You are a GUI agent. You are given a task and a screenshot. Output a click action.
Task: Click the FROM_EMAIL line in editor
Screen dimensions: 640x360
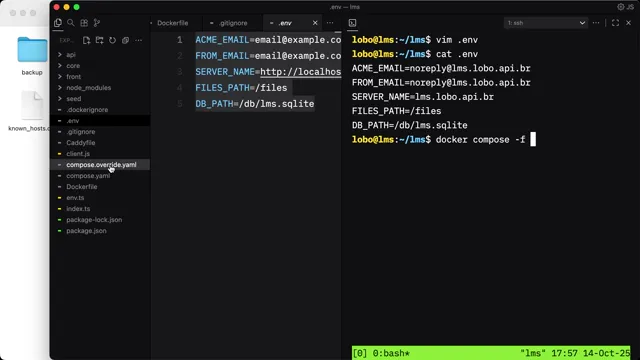point(268,56)
